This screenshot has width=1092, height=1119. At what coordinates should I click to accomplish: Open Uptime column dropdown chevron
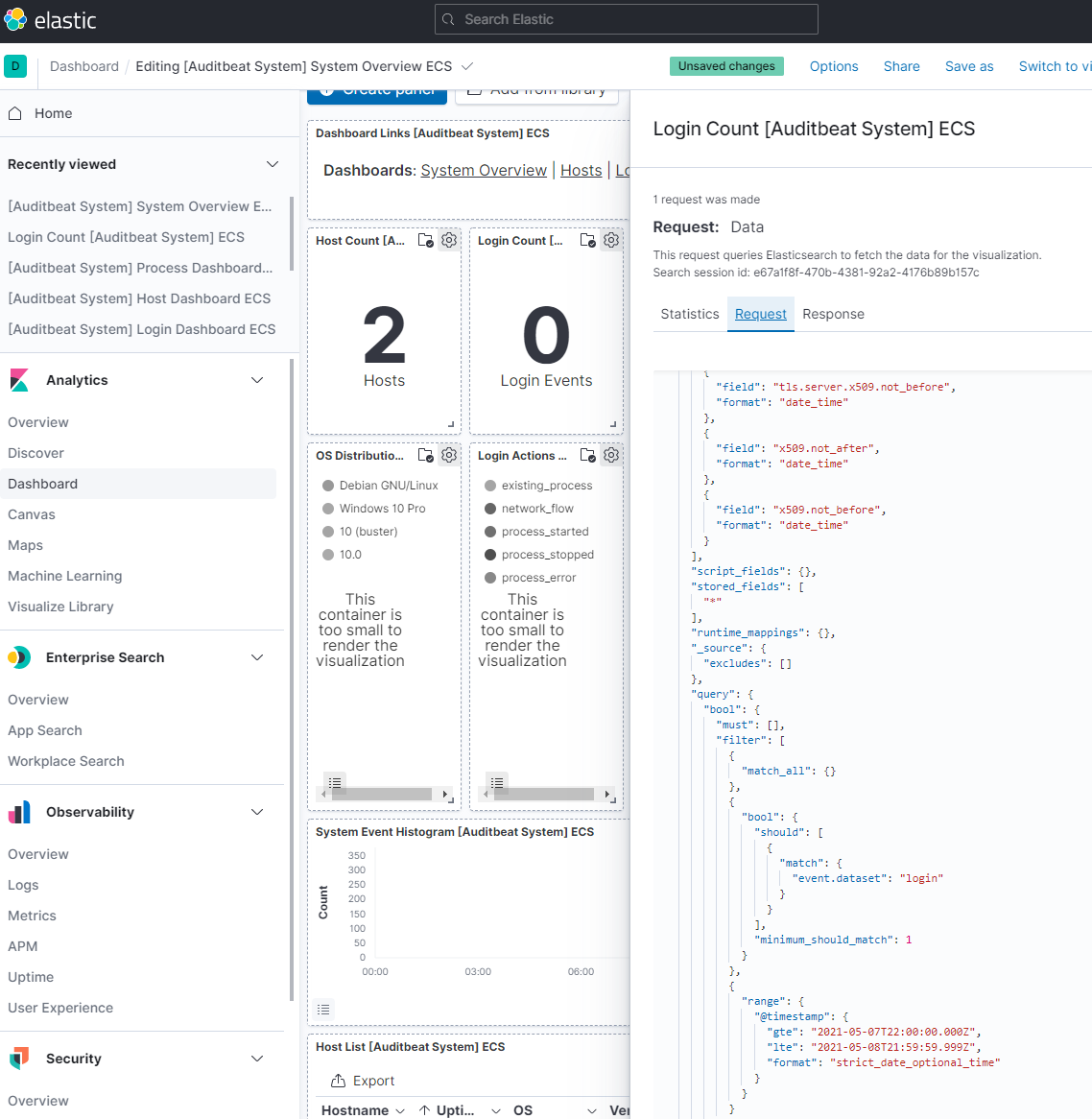coord(495,1111)
